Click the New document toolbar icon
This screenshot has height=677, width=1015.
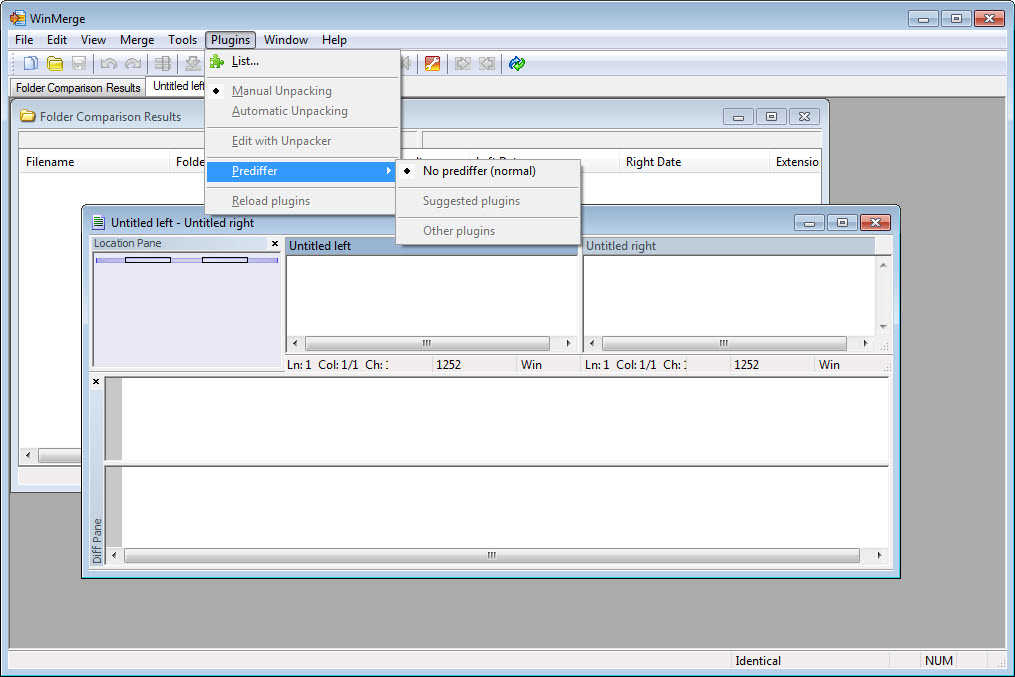click(x=30, y=63)
